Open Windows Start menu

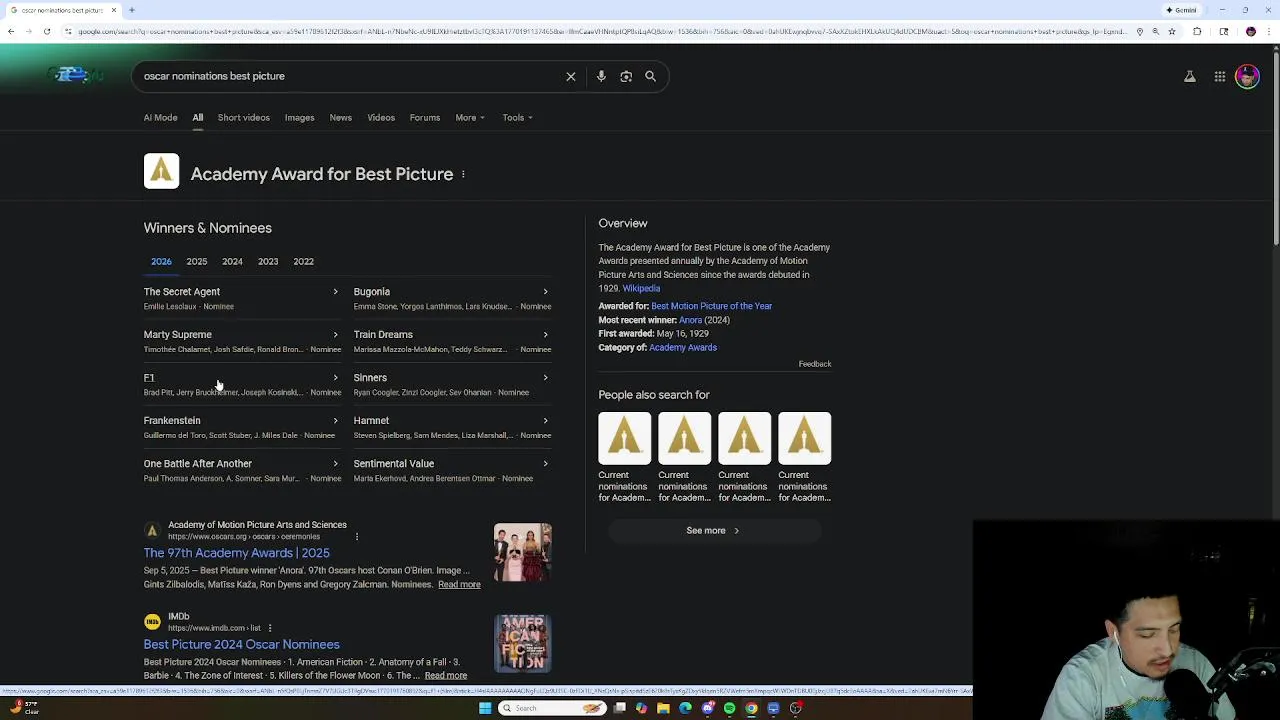point(485,708)
